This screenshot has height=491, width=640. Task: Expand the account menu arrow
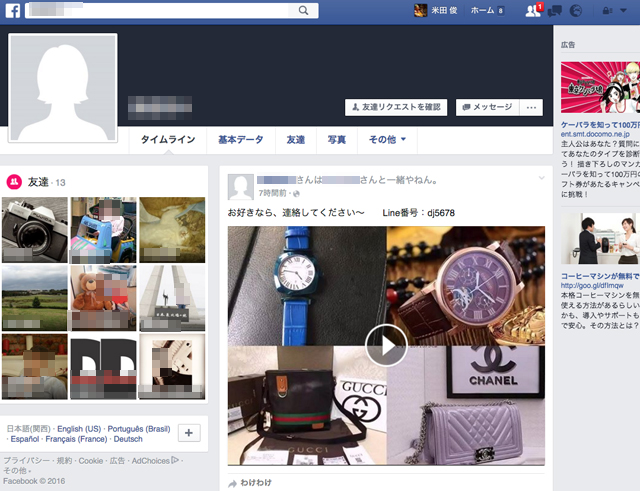tap(623, 11)
